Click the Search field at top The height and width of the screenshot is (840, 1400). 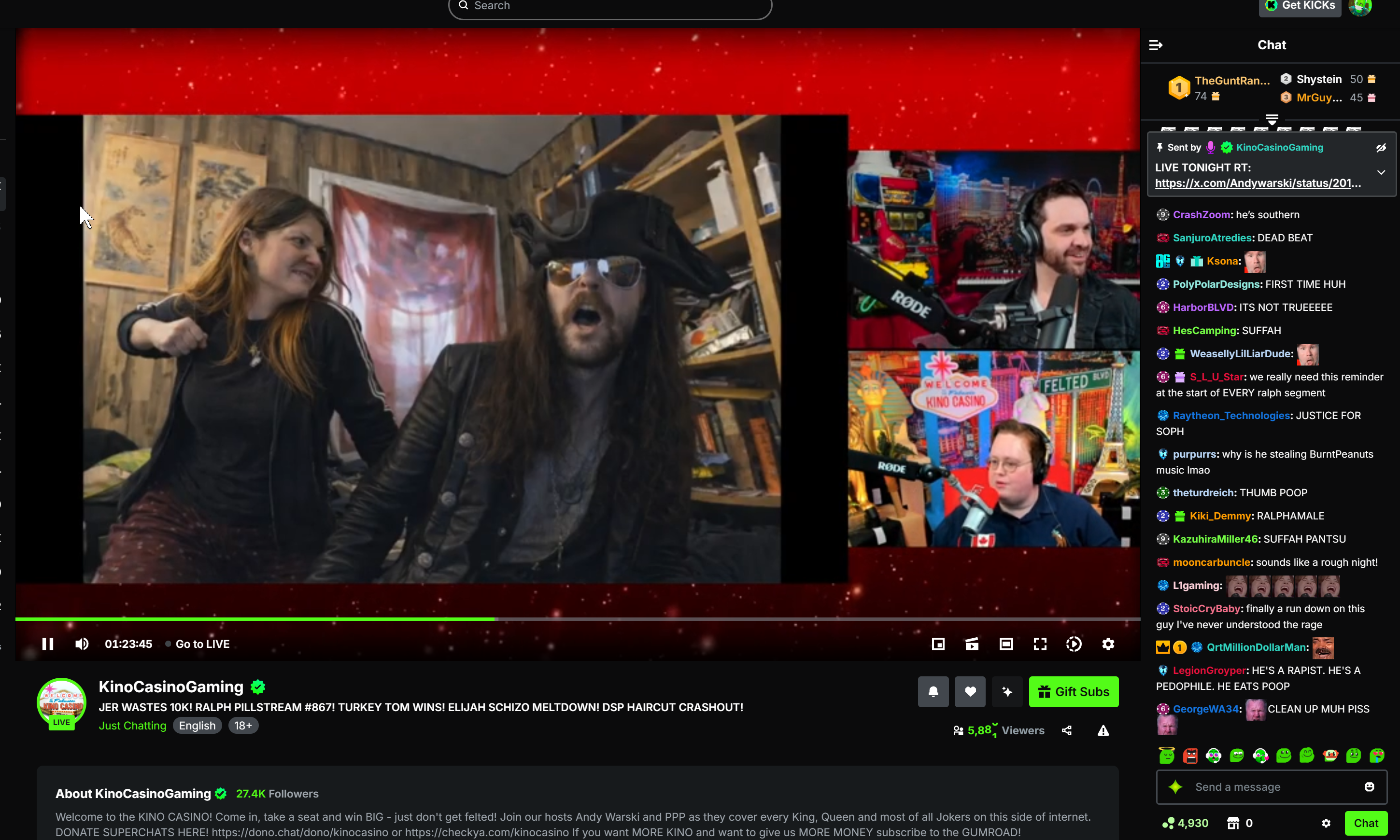coord(610,7)
